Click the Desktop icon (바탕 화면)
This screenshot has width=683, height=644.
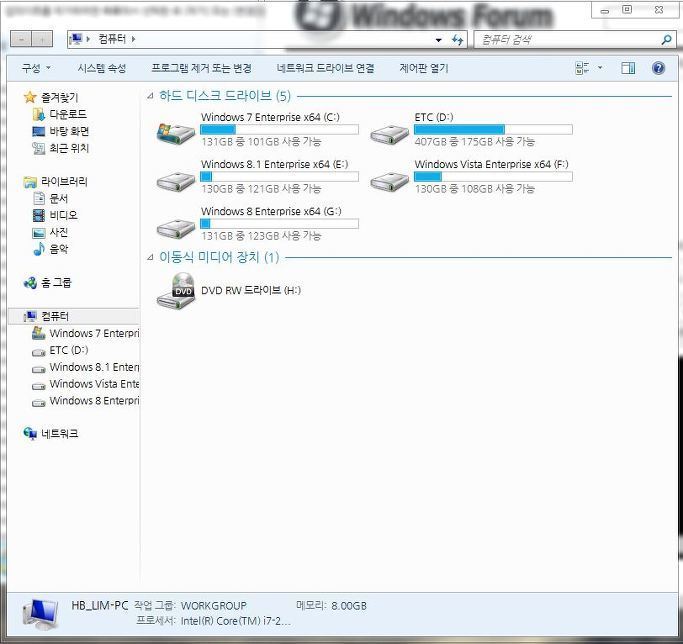[x=39, y=131]
